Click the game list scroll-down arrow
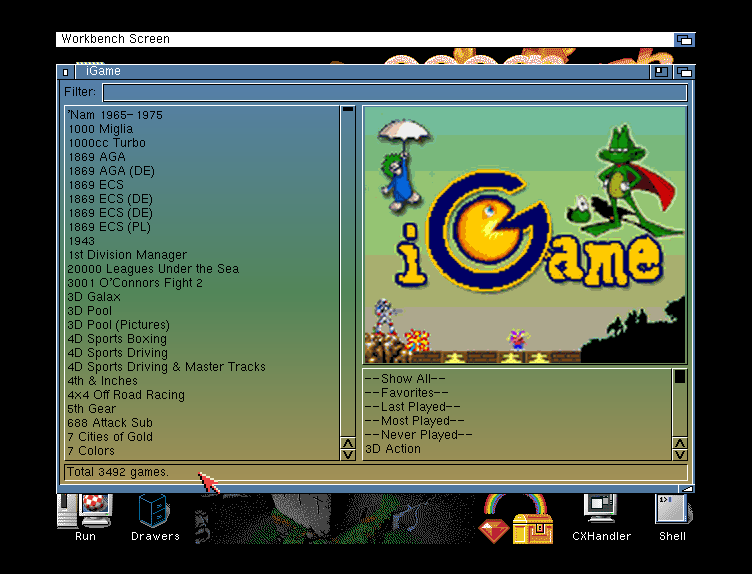The height and width of the screenshot is (574, 752). tap(348, 455)
